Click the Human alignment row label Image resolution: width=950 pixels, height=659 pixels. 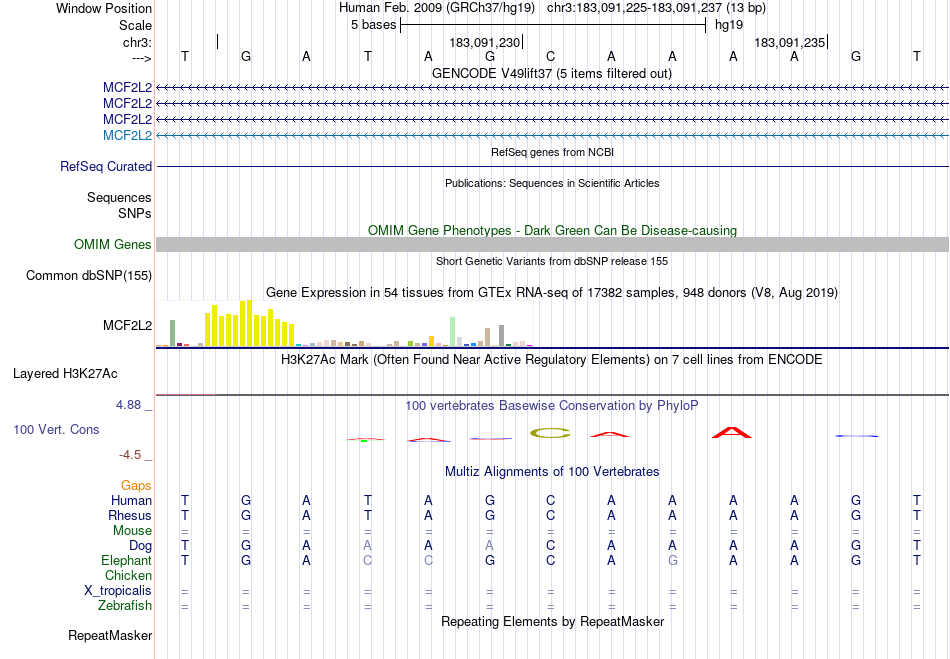click(x=131, y=500)
